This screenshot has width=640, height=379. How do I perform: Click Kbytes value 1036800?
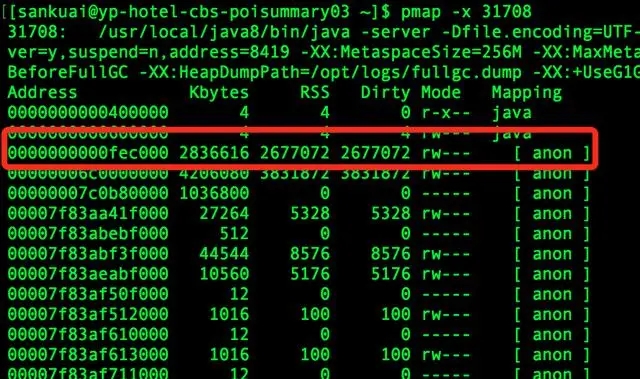214,193
